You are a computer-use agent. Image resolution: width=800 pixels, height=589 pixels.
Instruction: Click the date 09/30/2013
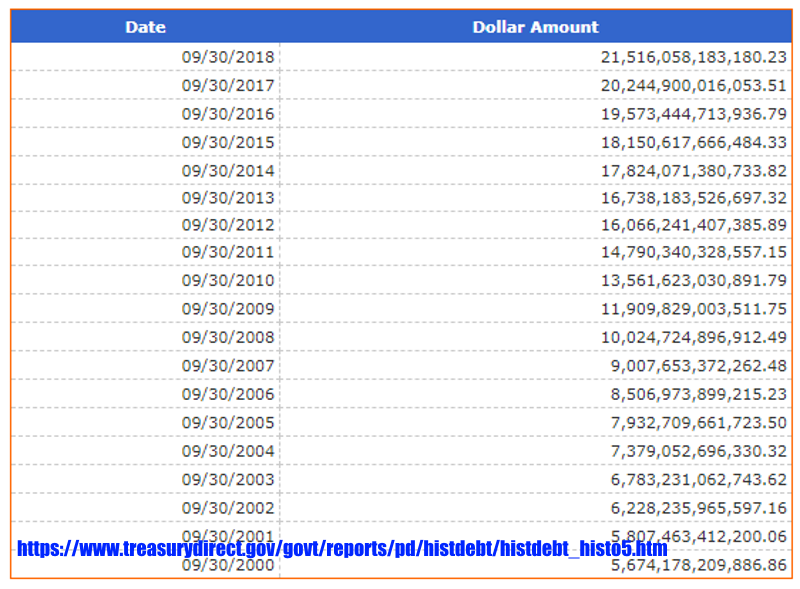[x=228, y=198]
